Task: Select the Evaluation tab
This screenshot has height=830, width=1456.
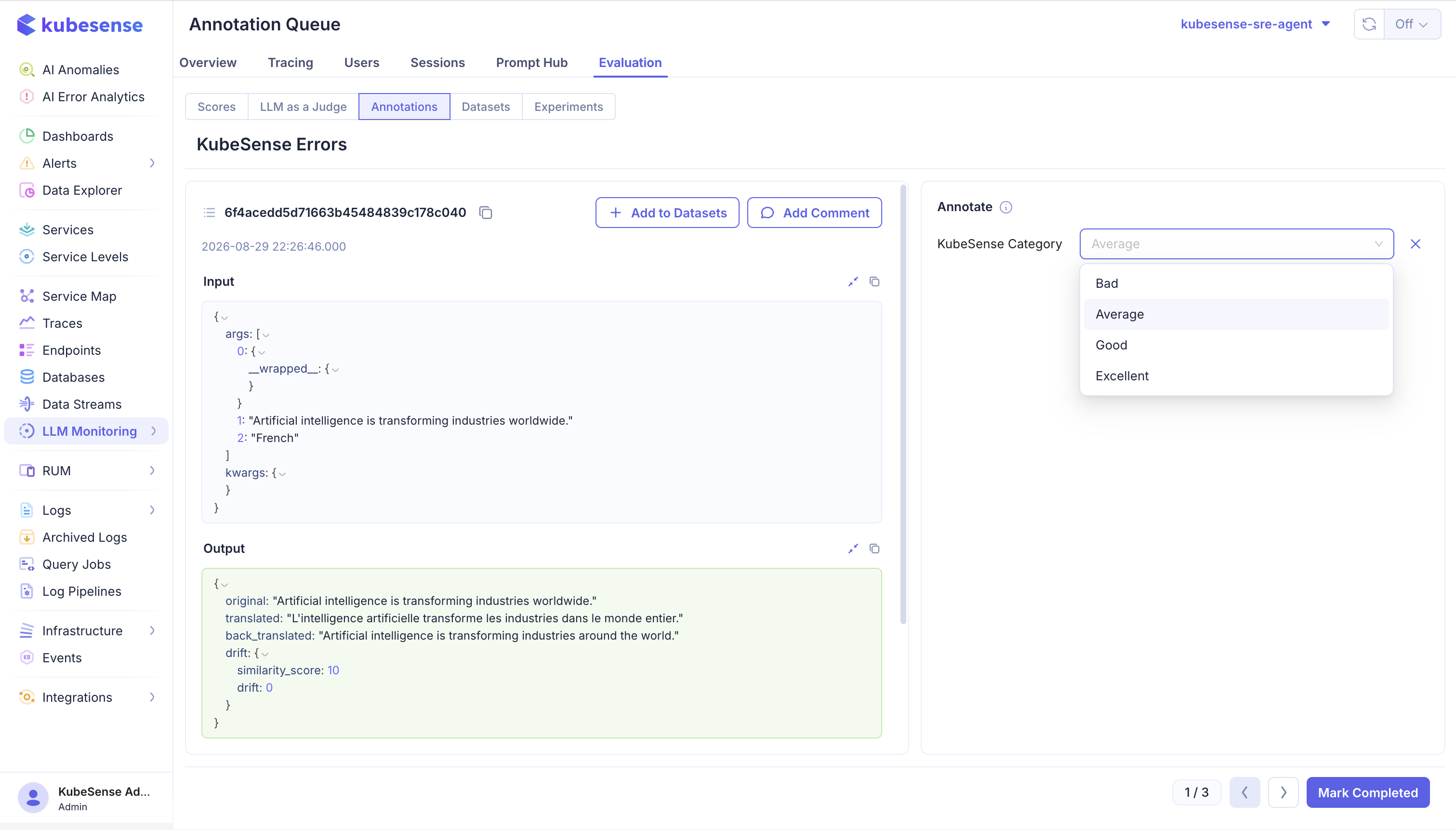Action: (630, 63)
